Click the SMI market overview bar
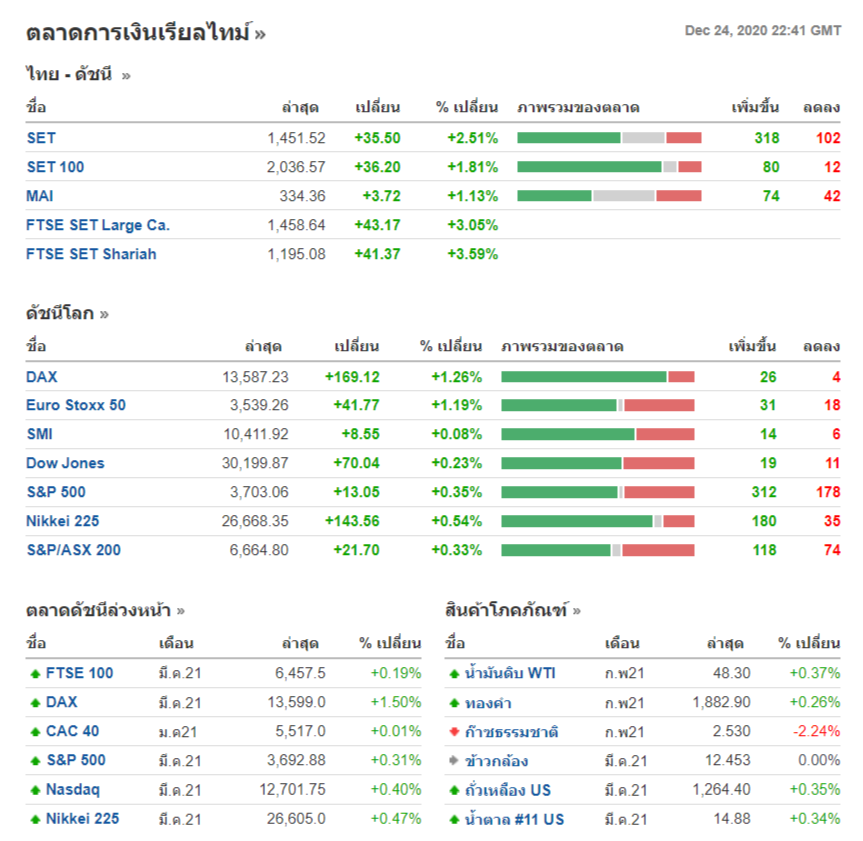The width and height of the screenshot is (863, 841). tap(598, 434)
